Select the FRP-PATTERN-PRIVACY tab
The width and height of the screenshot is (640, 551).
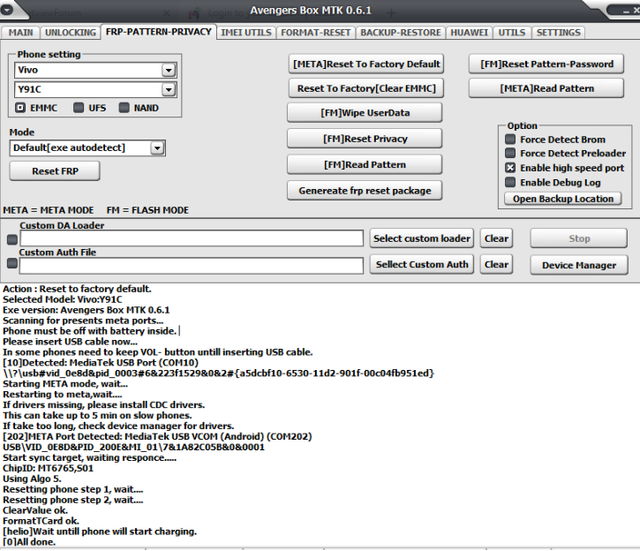(x=158, y=32)
